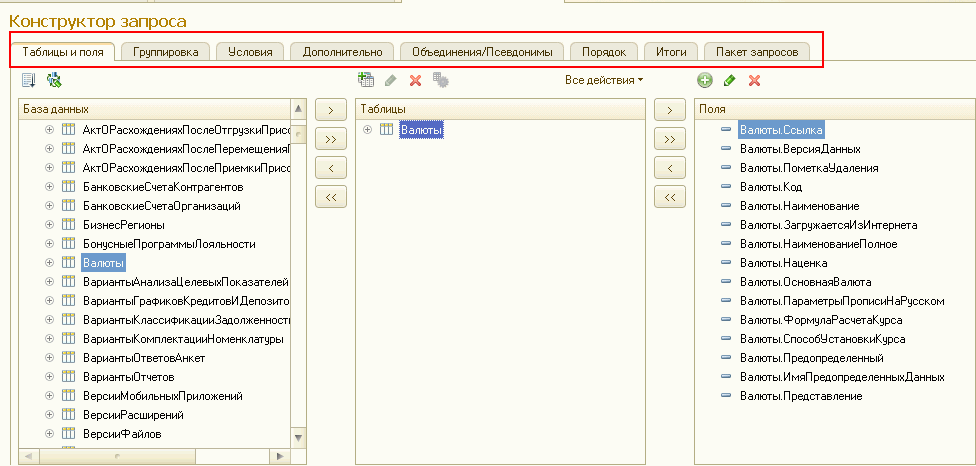Click the gray gear table parameters icon
The height and width of the screenshot is (466, 976).
coord(441,80)
